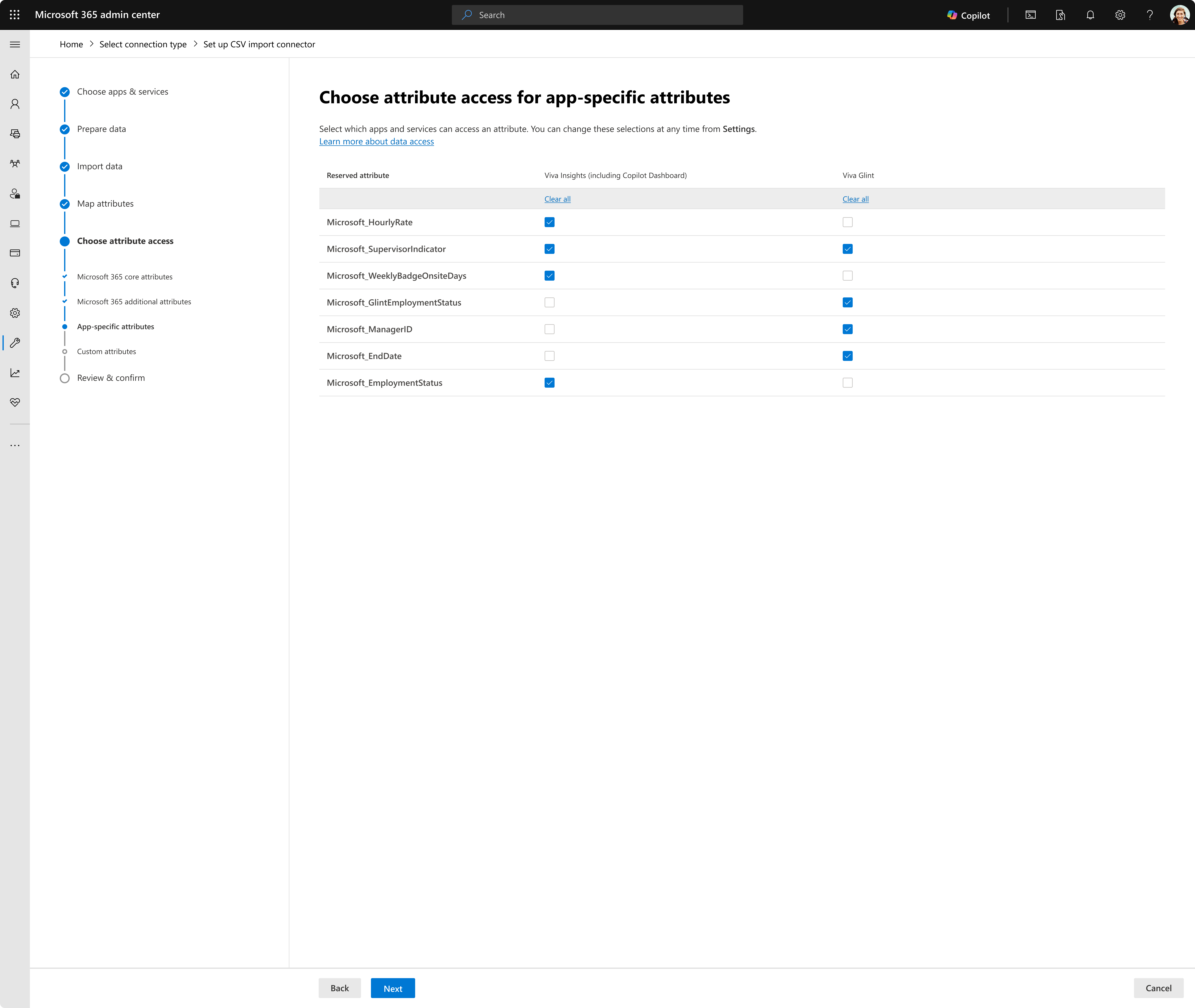Uncheck Viva Glint for Microsoft_EndDate
Image resolution: width=1195 pixels, height=1008 pixels.
848,356
